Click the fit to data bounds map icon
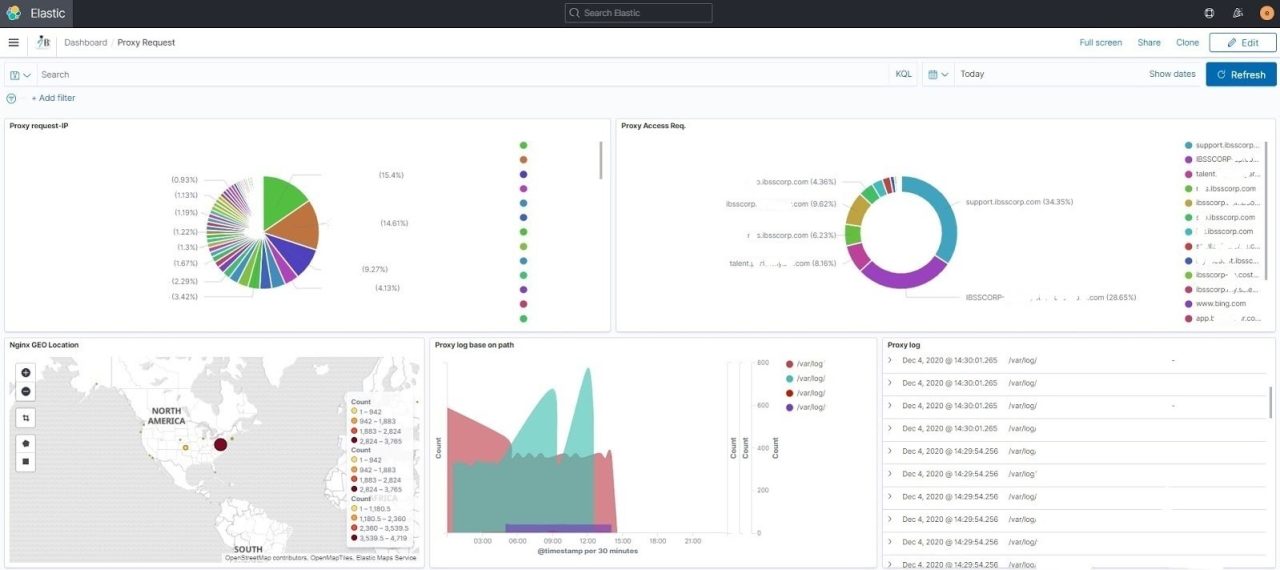Viewport: 1280px width, 570px height. coord(26,417)
